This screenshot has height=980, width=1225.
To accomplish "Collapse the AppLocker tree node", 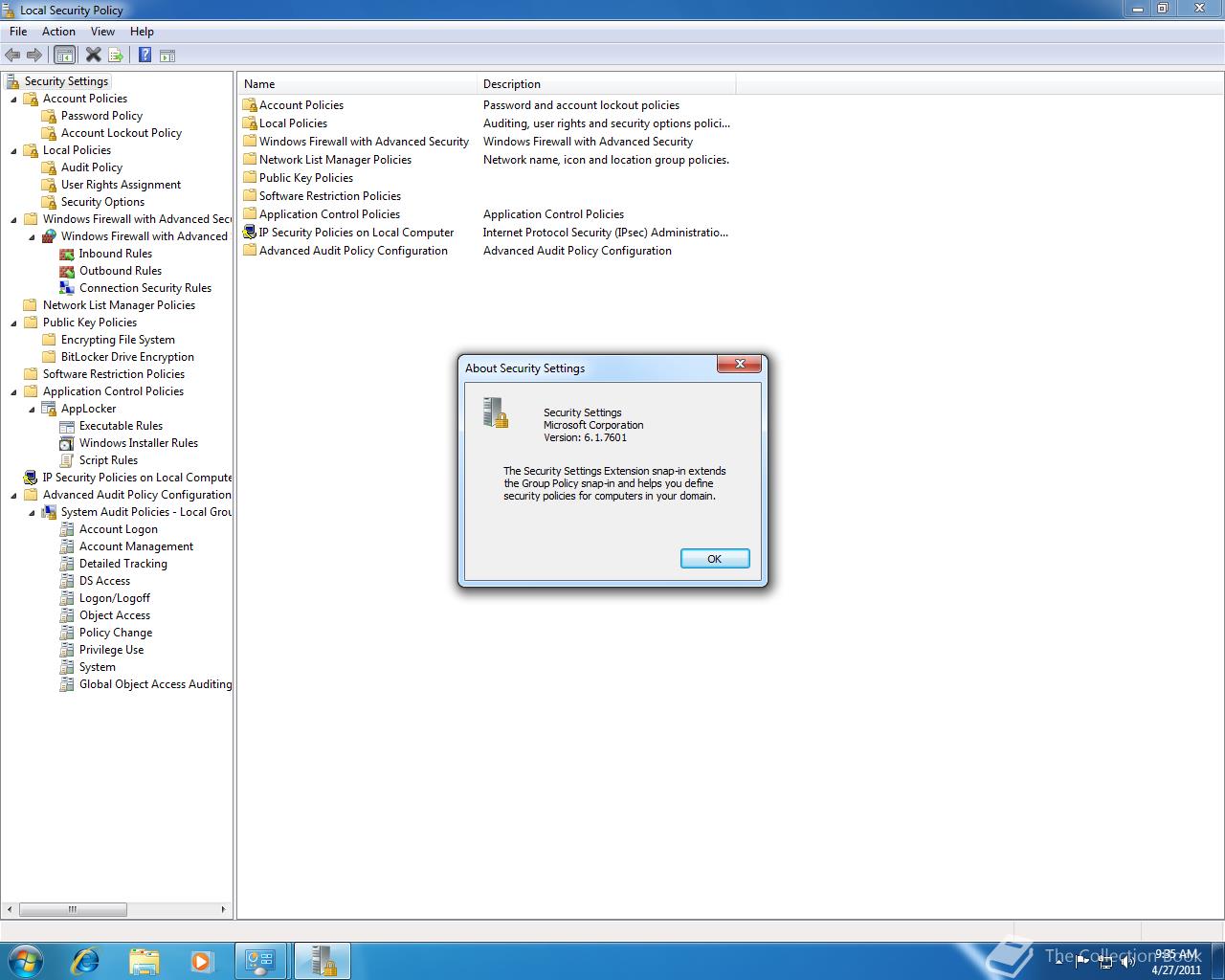I will (32, 410).
